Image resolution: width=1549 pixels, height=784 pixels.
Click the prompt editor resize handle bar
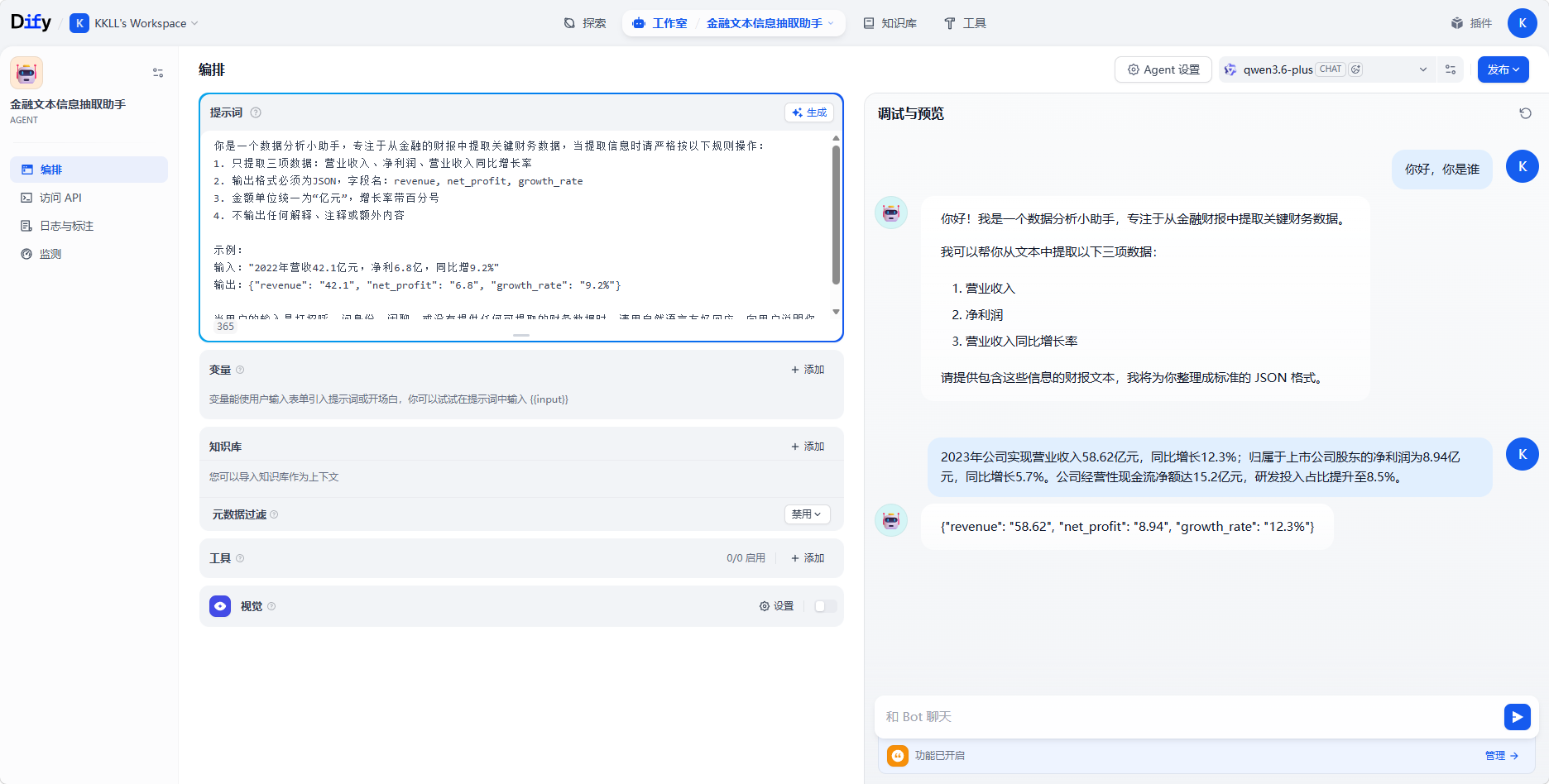point(521,335)
